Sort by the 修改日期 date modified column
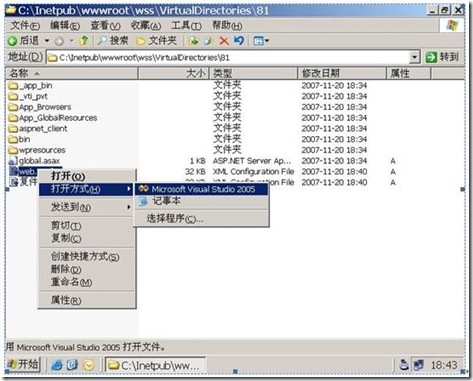Viewport: 473px width, 381px height. pyautogui.click(x=342, y=73)
